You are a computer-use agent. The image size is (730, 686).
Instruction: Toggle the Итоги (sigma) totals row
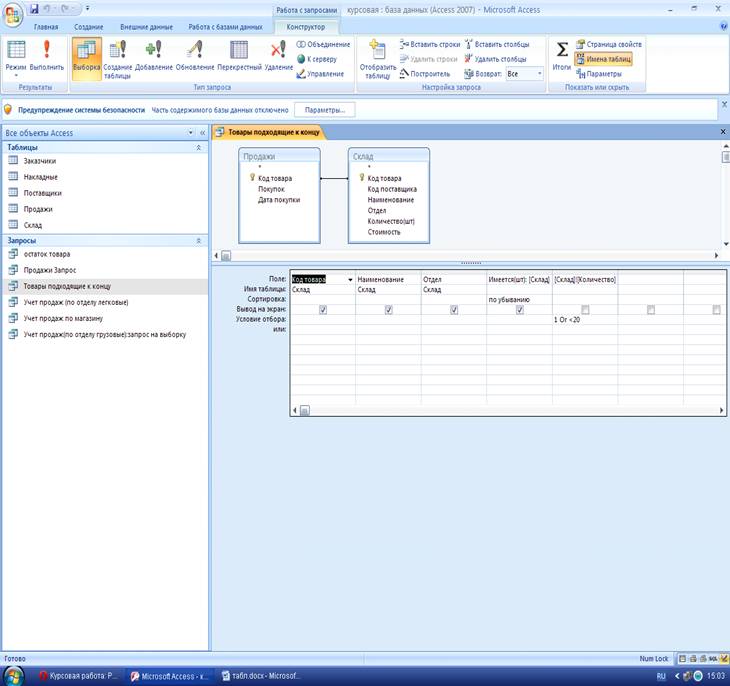(x=562, y=56)
